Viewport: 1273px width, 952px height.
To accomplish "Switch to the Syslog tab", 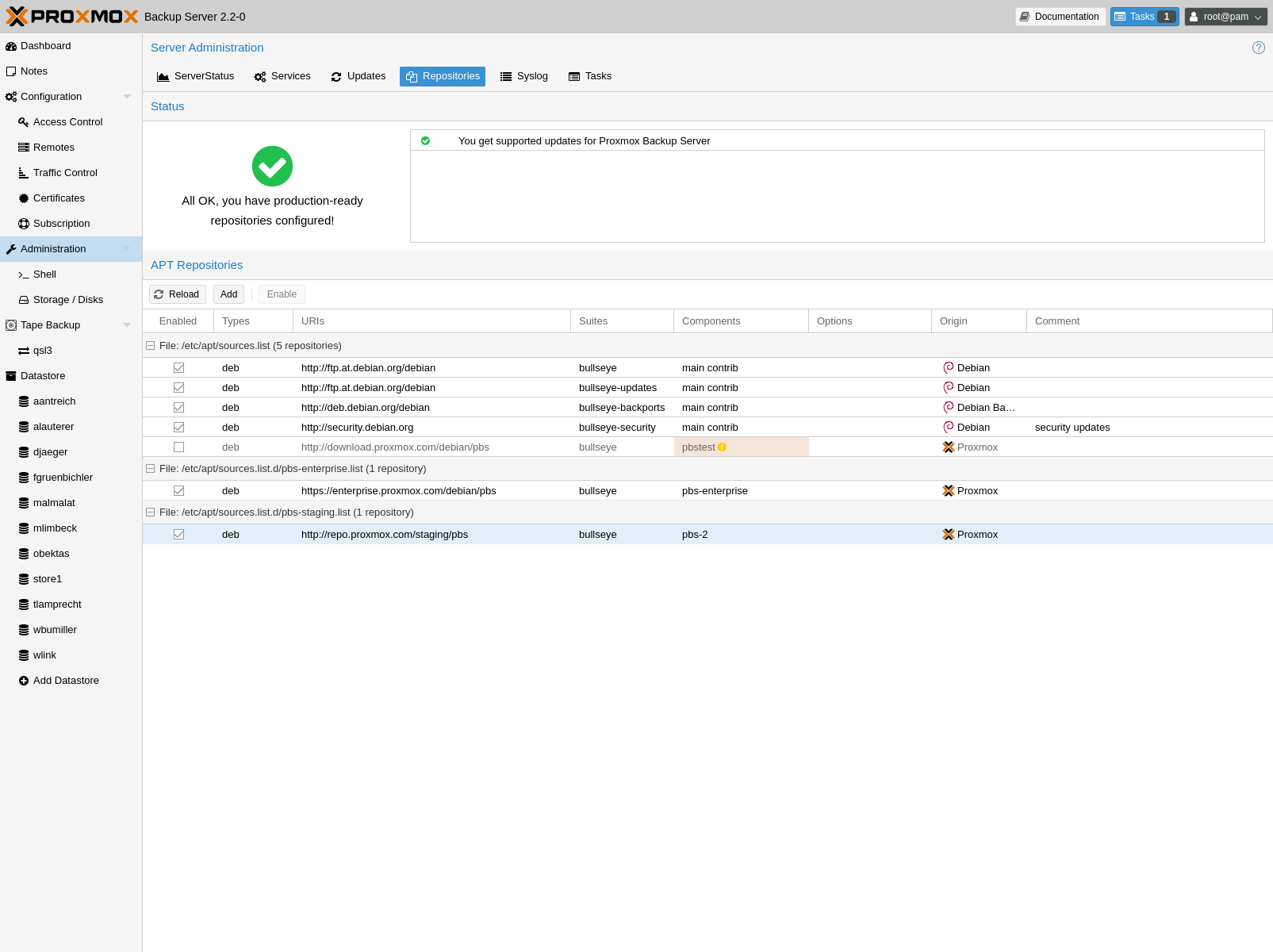I will (524, 76).
